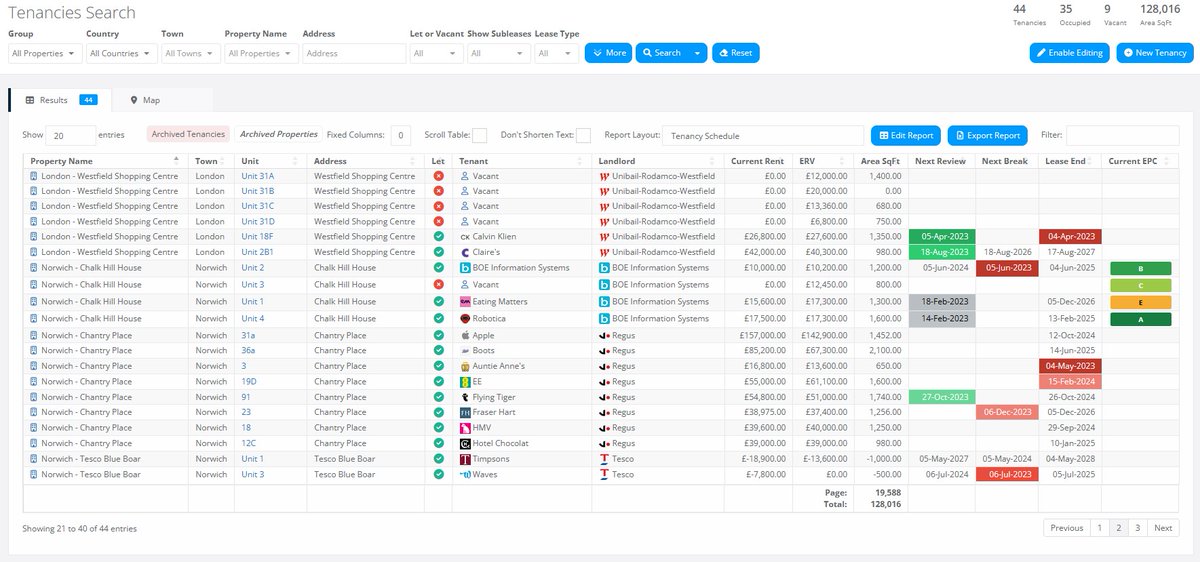Click the building icon beside Norwich - Tesco Blue Boar Unit 1
The height and width of the screenshot is (562, 1200).
(34, 459)
